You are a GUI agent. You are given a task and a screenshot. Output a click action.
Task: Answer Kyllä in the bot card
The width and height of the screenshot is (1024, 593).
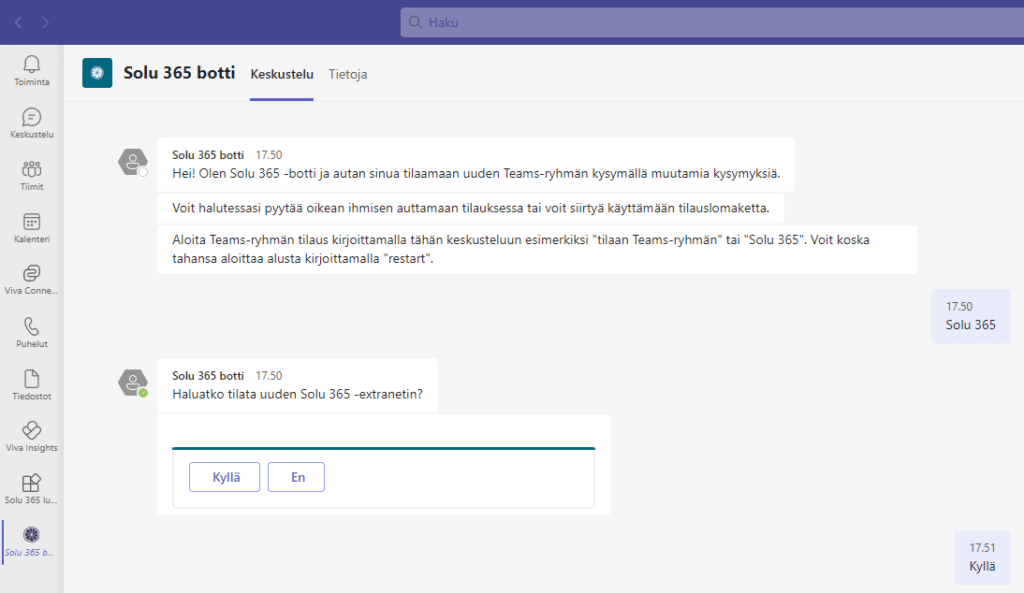click(x=224, y=477)
